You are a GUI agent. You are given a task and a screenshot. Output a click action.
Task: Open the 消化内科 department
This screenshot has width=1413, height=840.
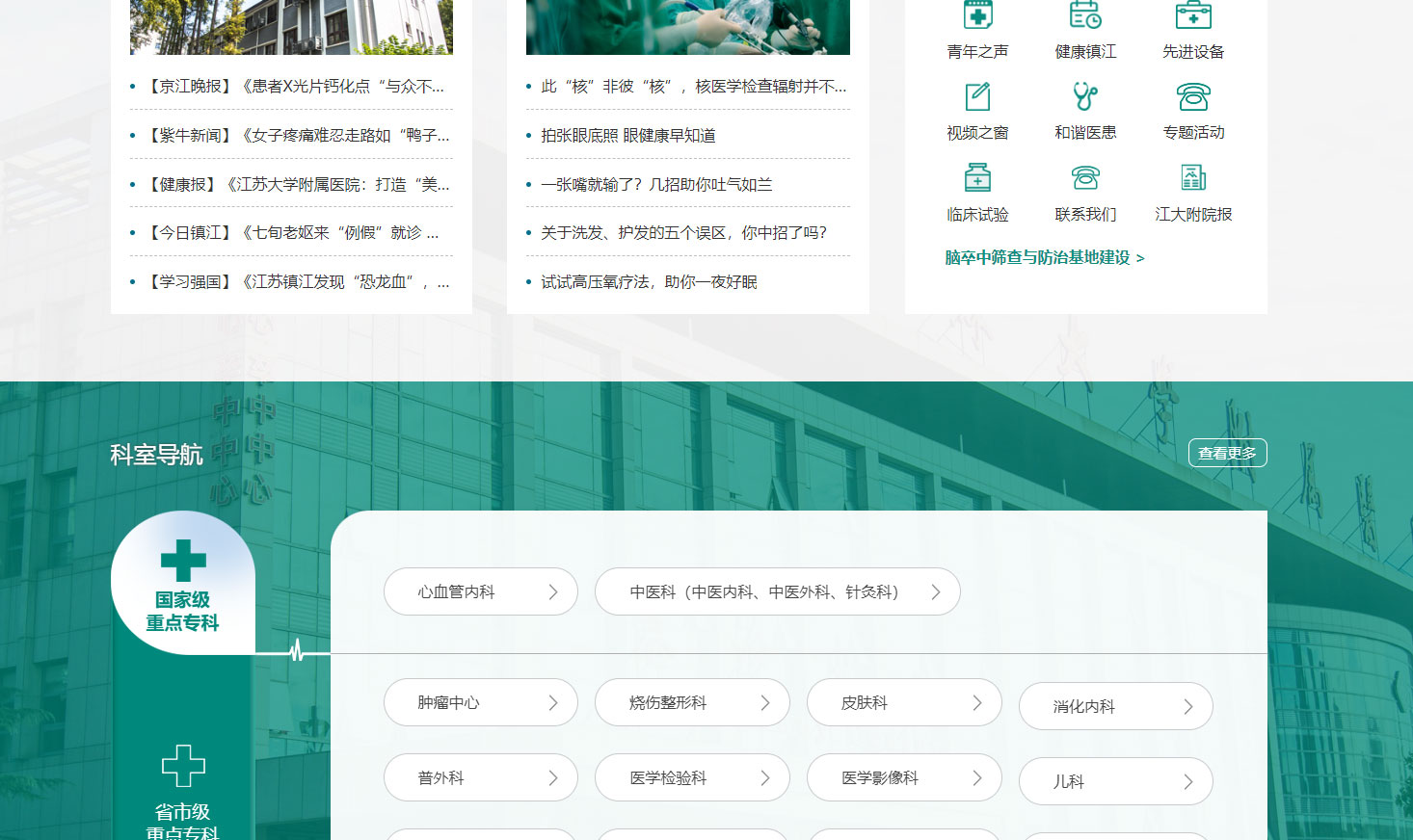click(1116, 706)
